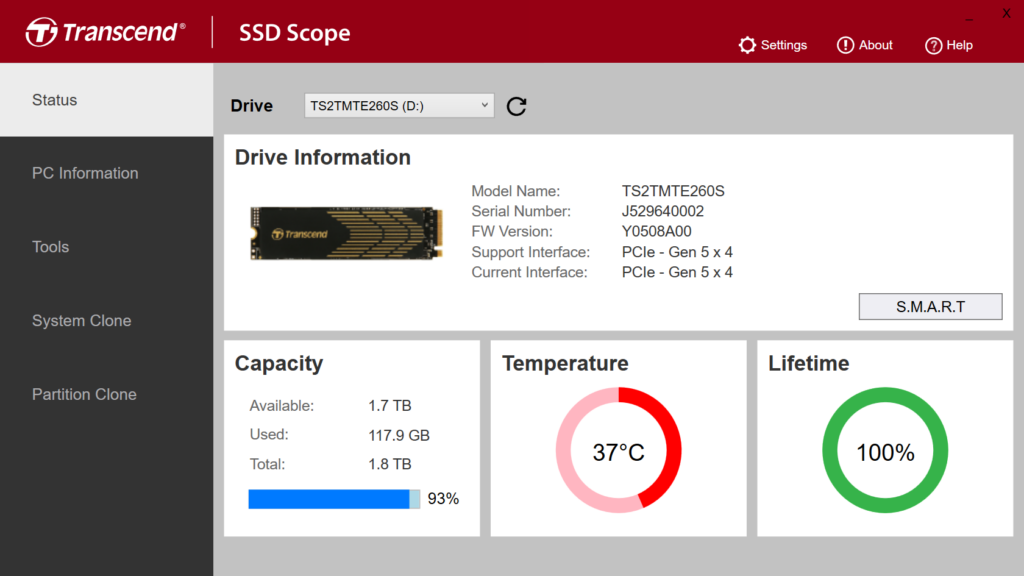Click the Help question mark icon
Screen dimensions: 1024x576
pos(933,45)
